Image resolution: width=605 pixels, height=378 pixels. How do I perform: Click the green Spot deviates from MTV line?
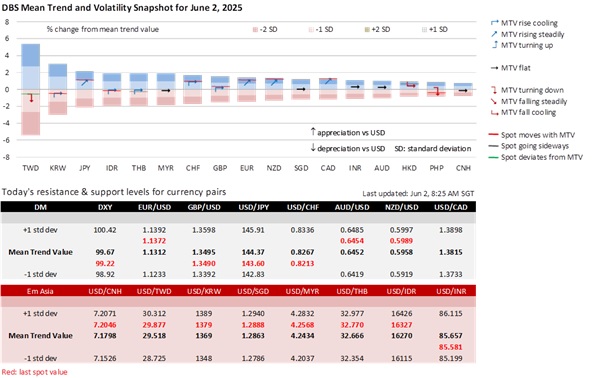(493, 157)
